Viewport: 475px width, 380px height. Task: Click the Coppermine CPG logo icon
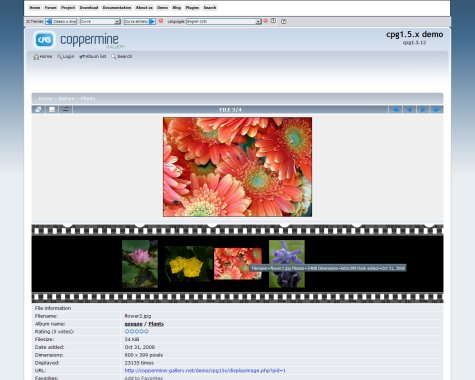(x=44, y=40)
